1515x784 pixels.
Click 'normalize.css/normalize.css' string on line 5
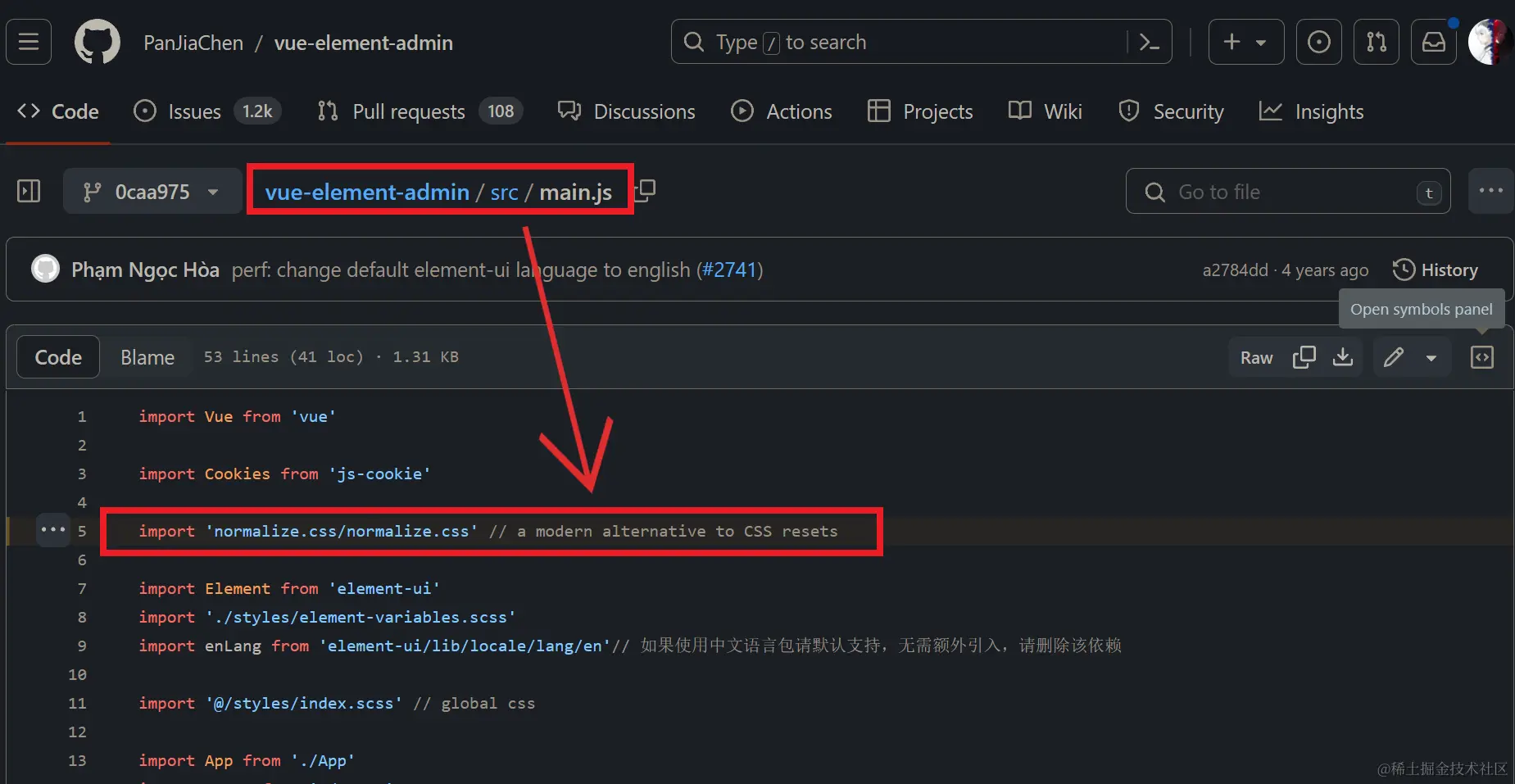pyautogui.click(x=341, y=531)
